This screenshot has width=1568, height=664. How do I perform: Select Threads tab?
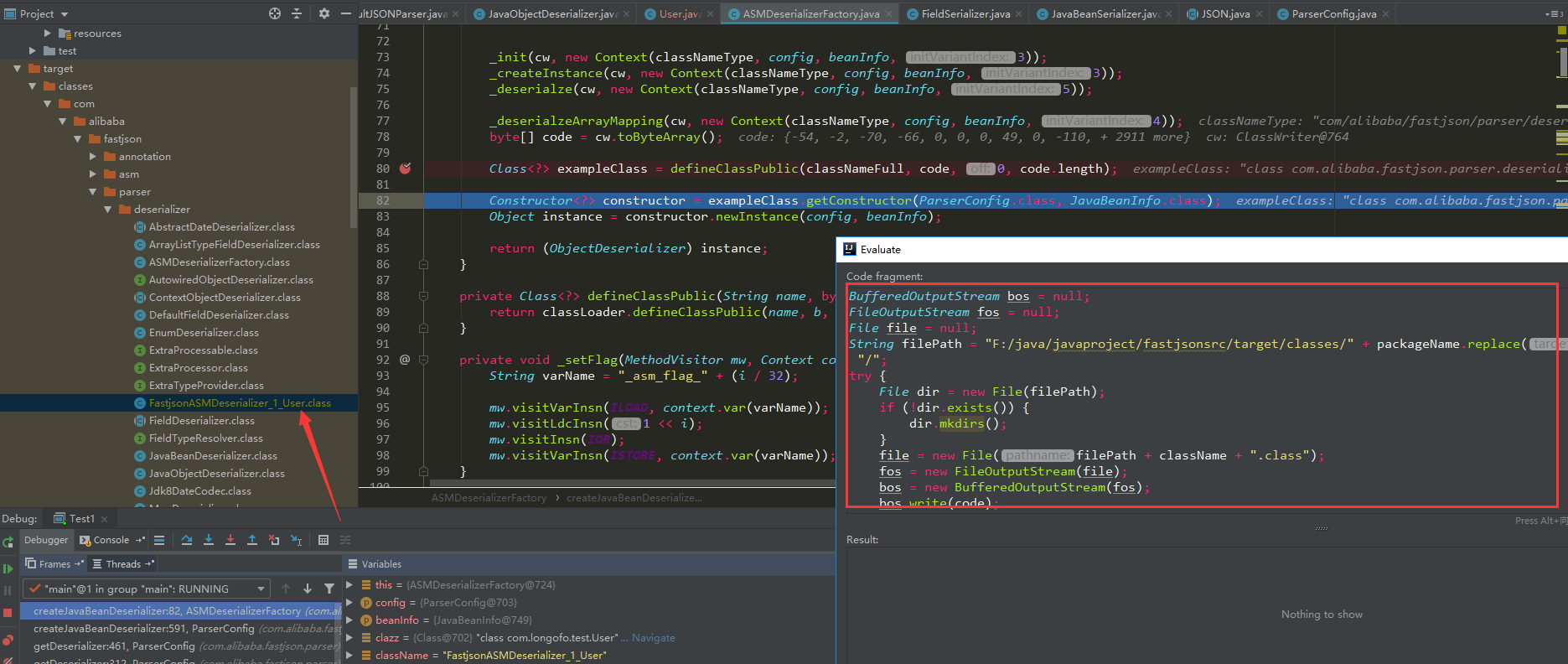[x=123, y=564]
